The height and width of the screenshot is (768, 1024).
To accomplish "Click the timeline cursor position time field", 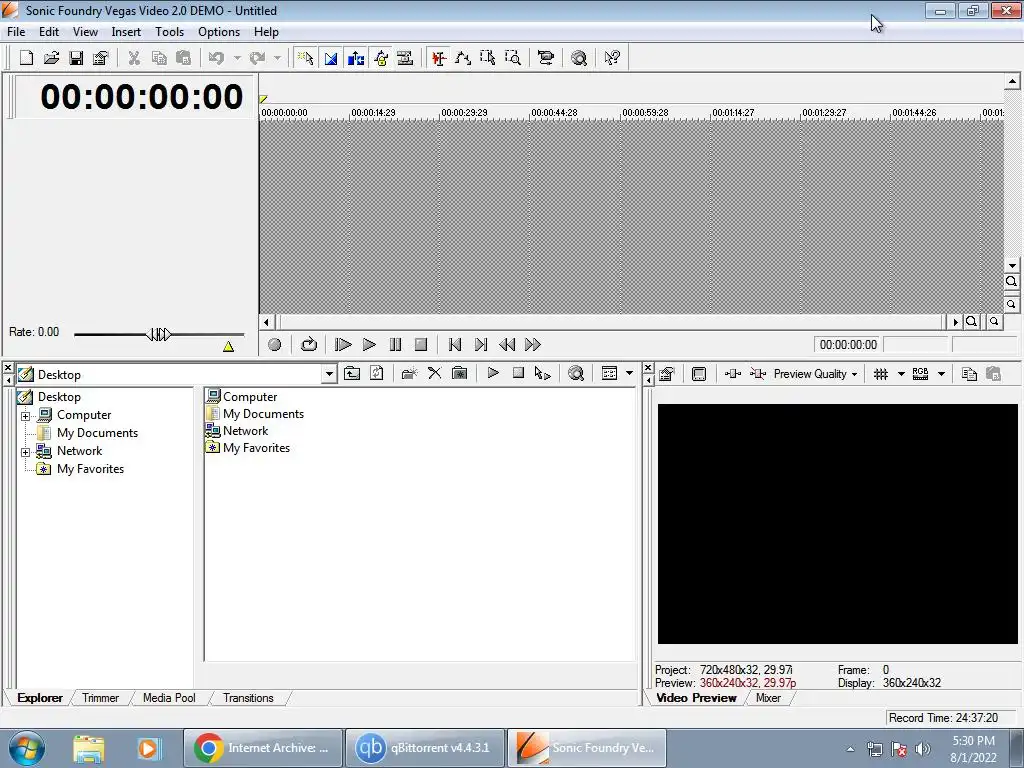I will [848, 345].
